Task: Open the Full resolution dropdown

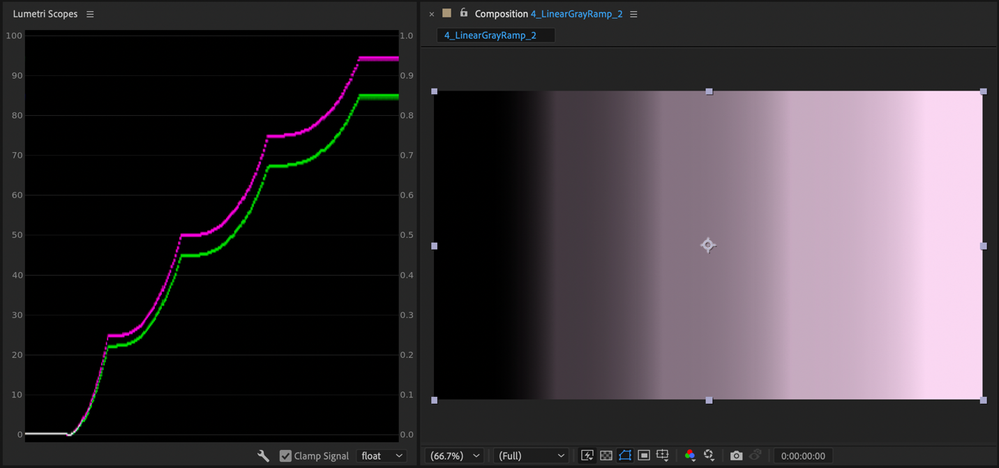Action: point(531,456)
